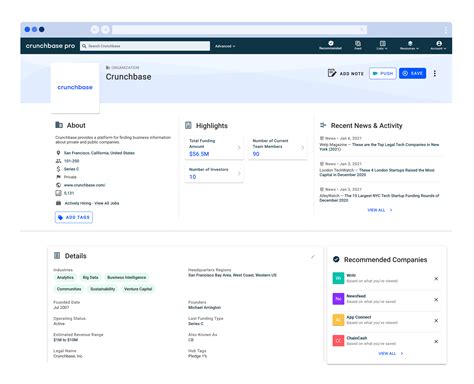Expand the Number of Current Team Members chevron
This screenshot has width=474, height=384.
(302, 147)
